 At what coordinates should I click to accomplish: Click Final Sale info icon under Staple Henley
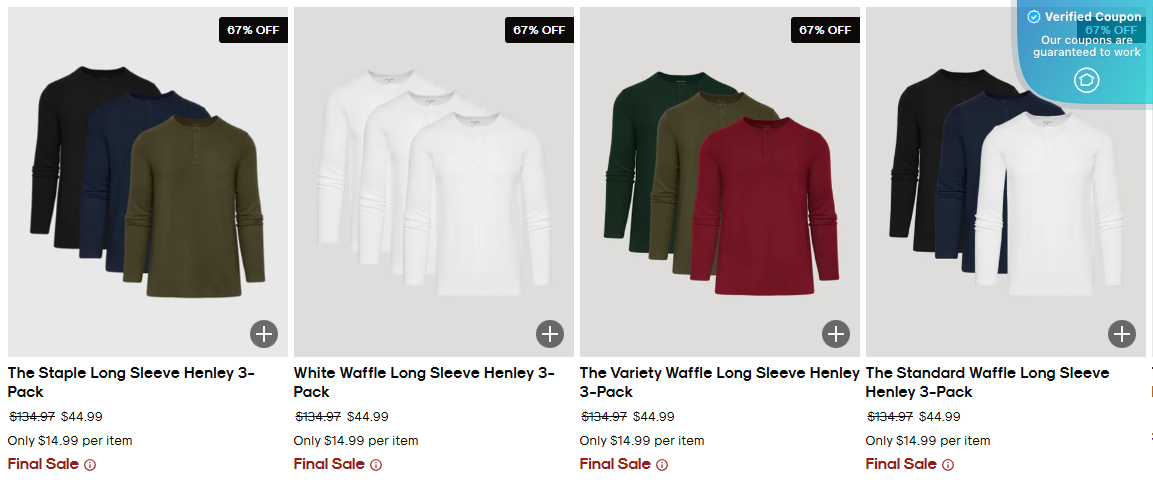tap(90, 465)
